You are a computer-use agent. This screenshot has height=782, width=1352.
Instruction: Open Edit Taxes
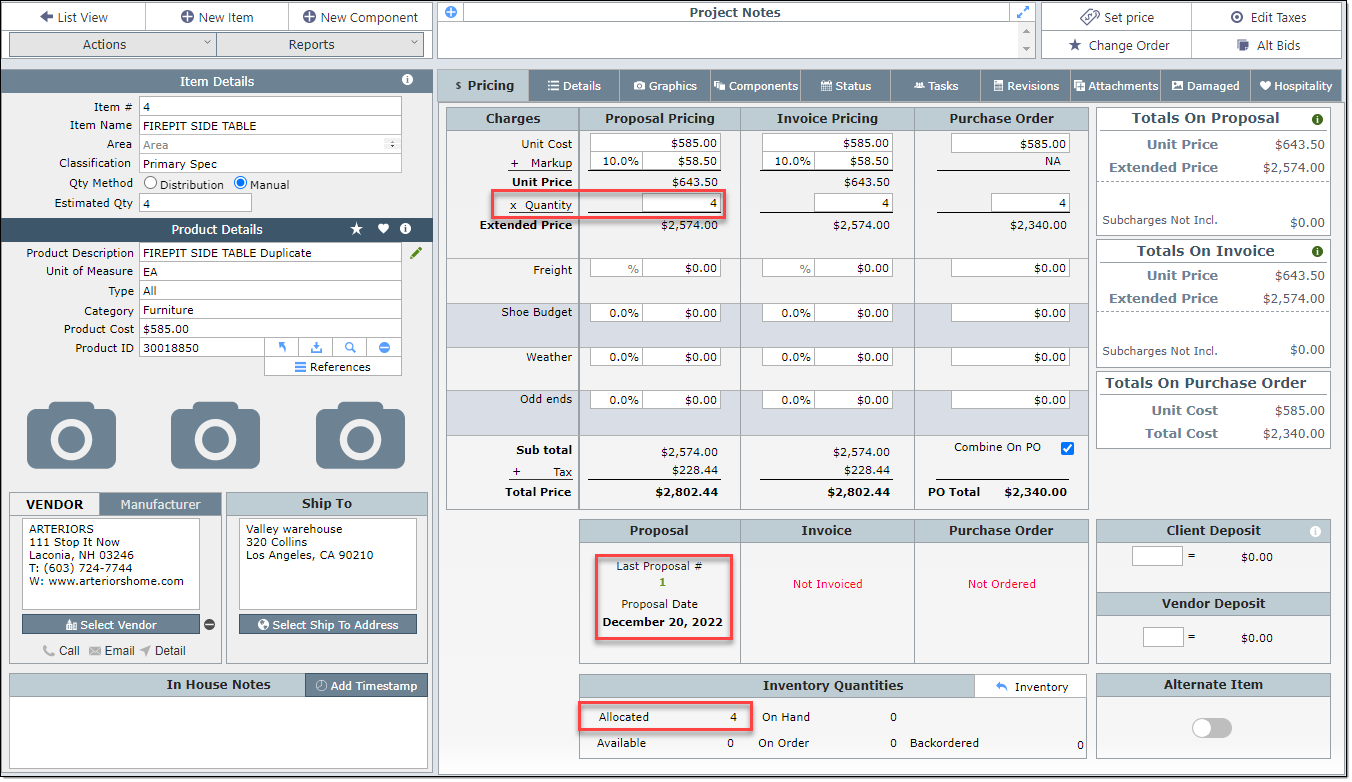tap(1267, 17)
